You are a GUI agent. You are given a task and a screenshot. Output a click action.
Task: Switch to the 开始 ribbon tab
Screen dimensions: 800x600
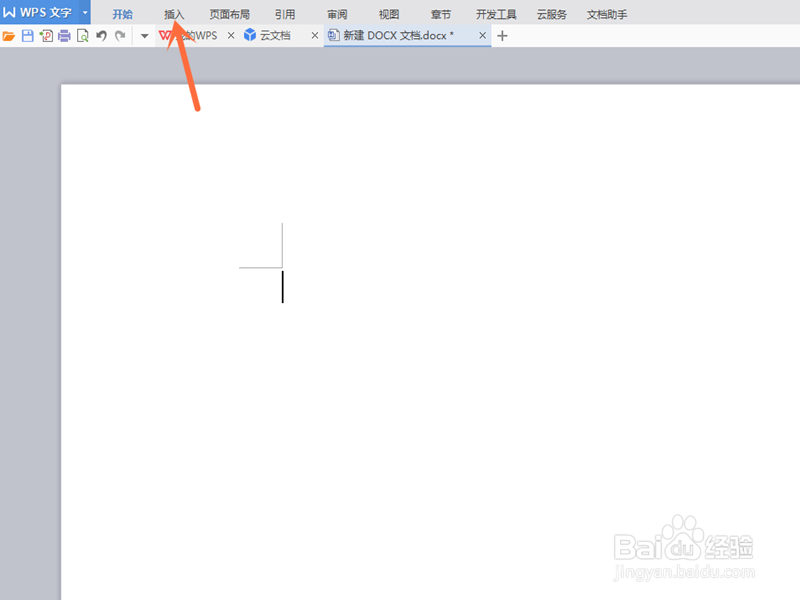point(122,14)
